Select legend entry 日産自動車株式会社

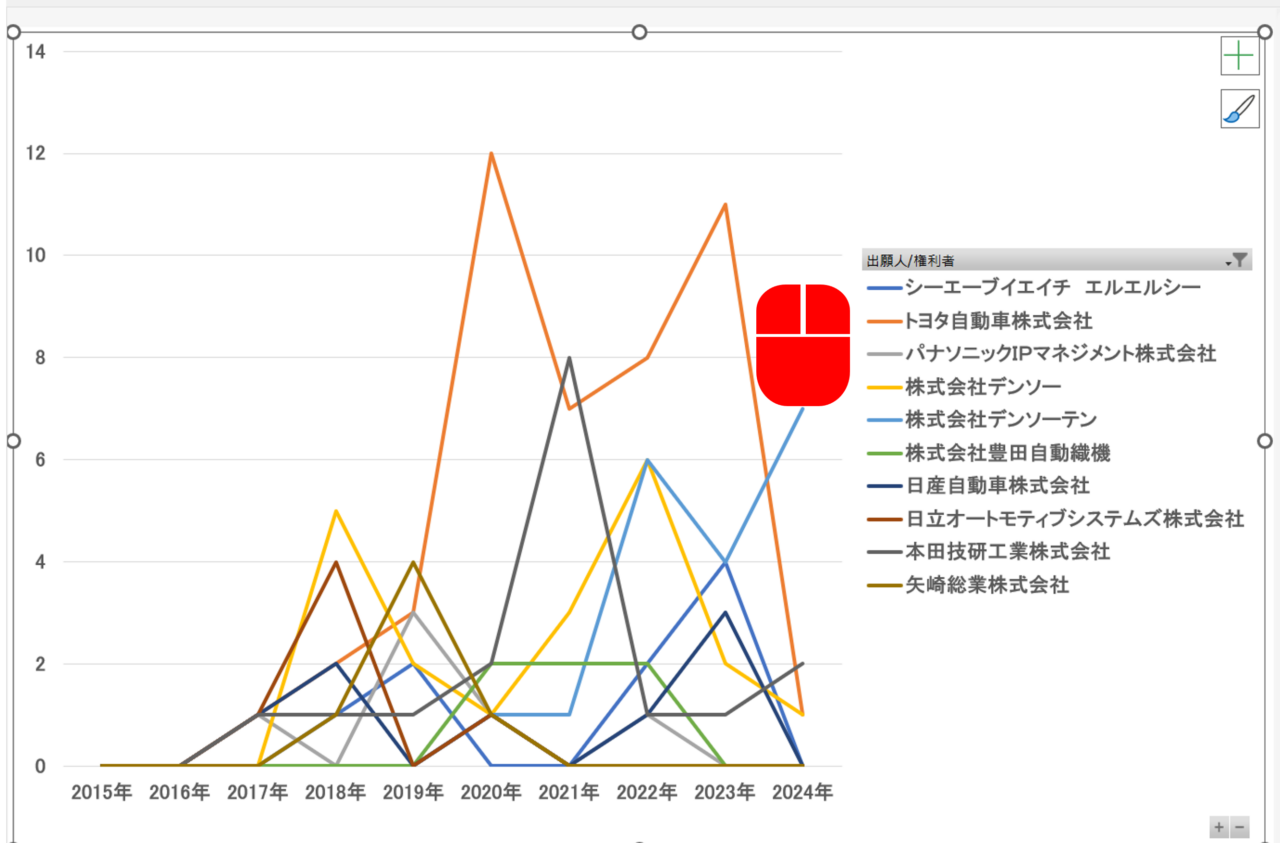tap(979, 486)
